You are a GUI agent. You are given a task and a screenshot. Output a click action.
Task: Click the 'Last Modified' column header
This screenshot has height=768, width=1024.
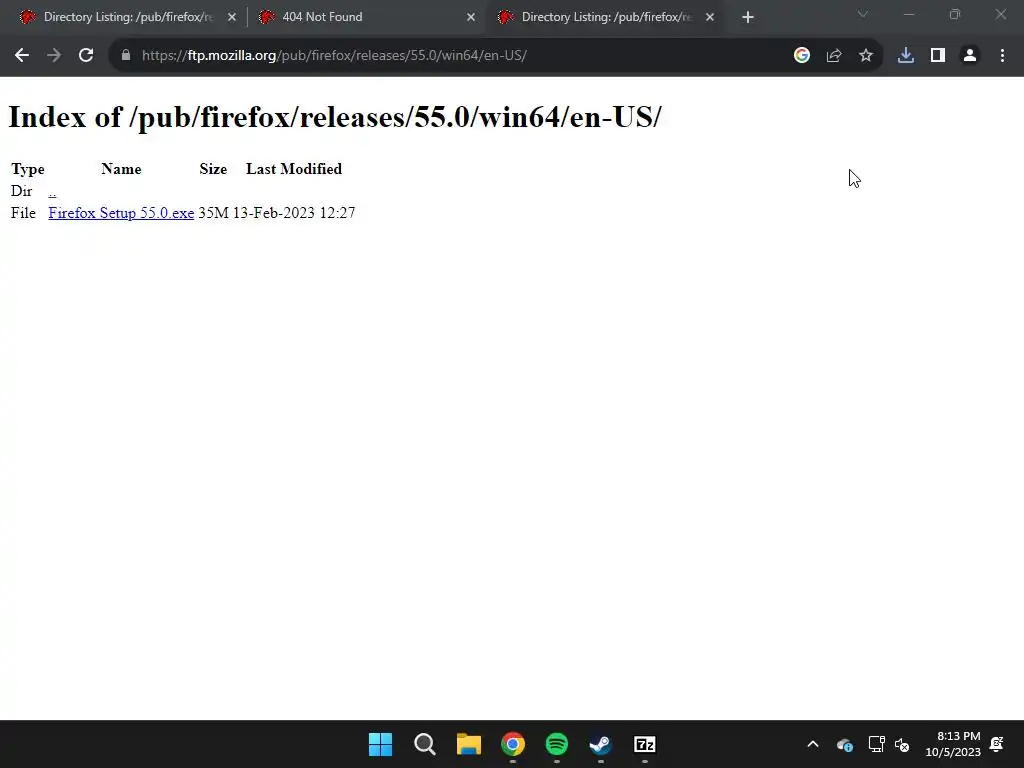(x=294, y=169)
